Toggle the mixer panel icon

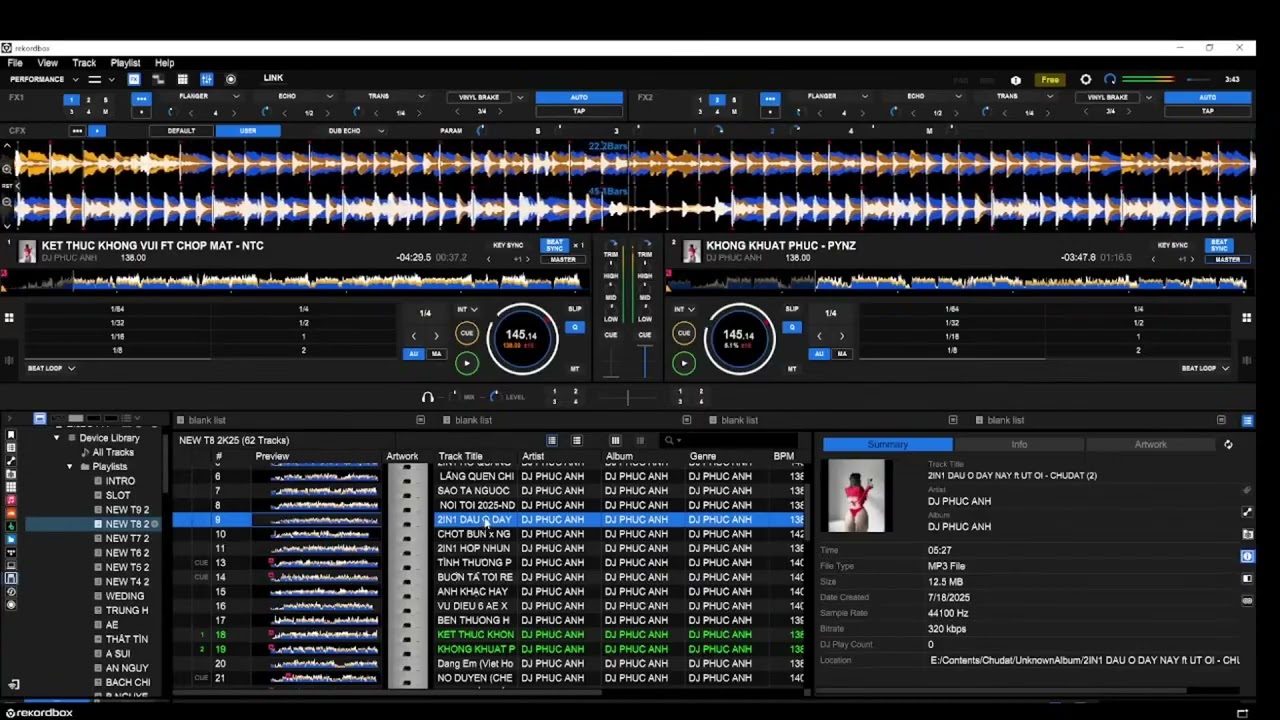[206, 79]
